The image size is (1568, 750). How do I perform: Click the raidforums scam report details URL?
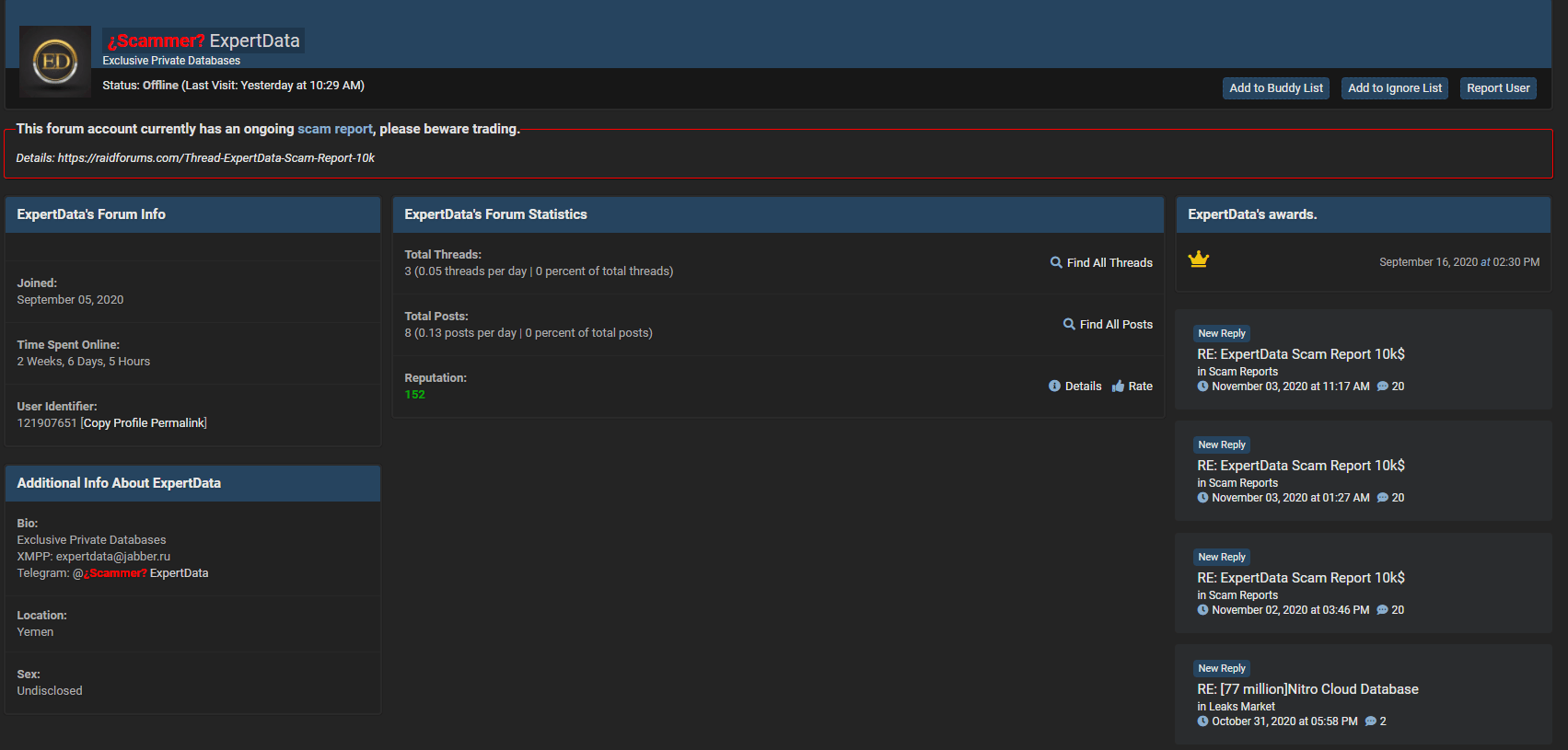point(216,158)
